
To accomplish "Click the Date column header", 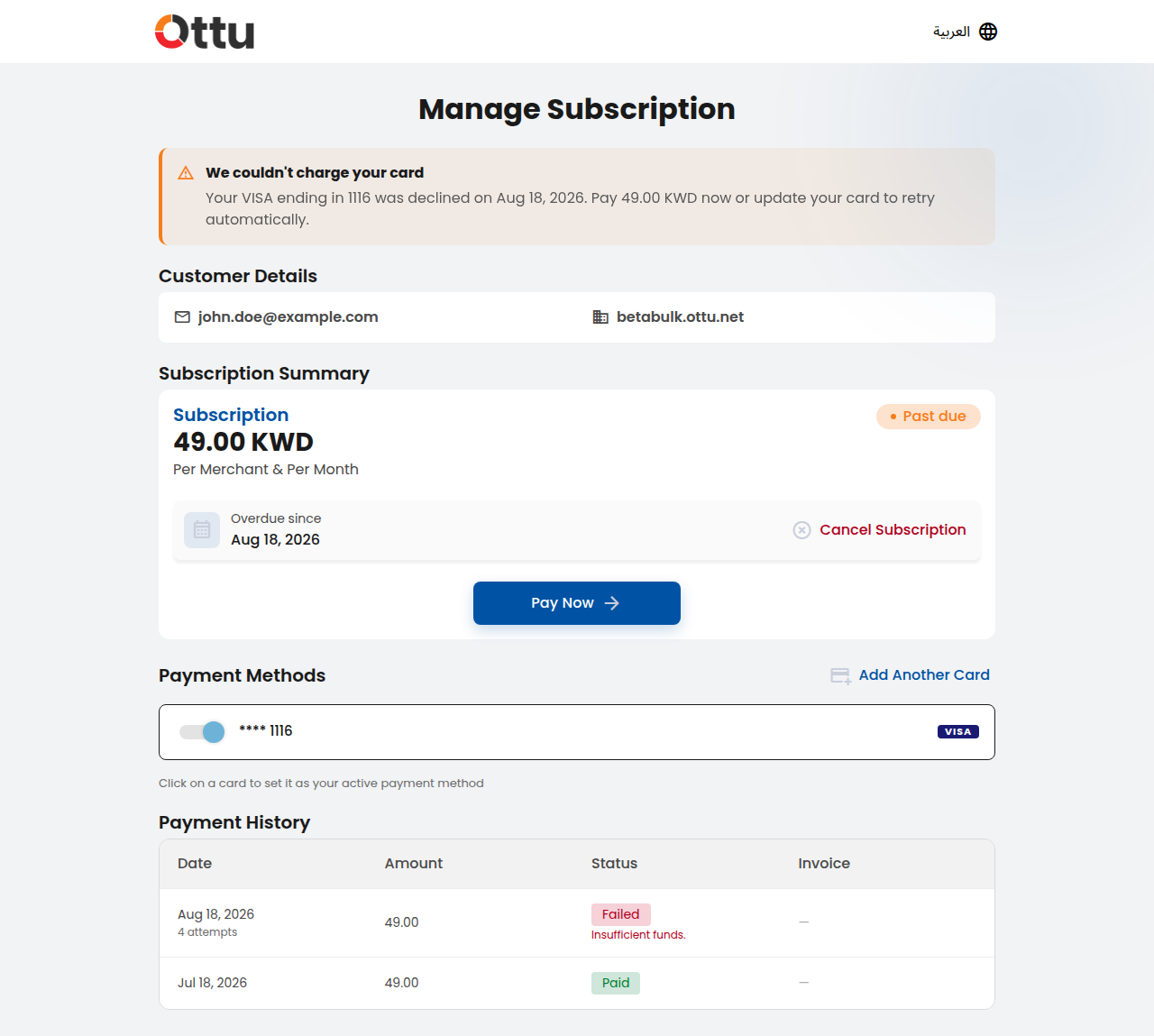I will point(195,864).
